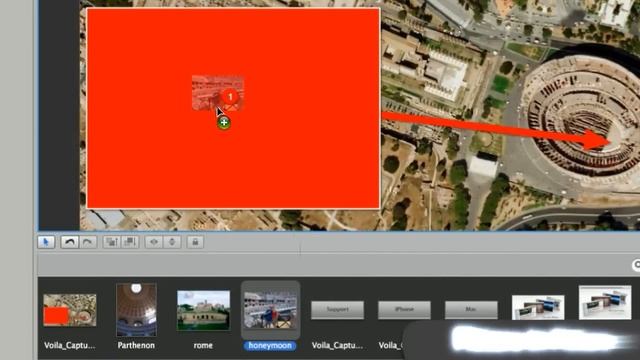The width and height of the screenshot is (640, 360).
Task: Click the undo curved arrow icon
Action: [69, 242]
